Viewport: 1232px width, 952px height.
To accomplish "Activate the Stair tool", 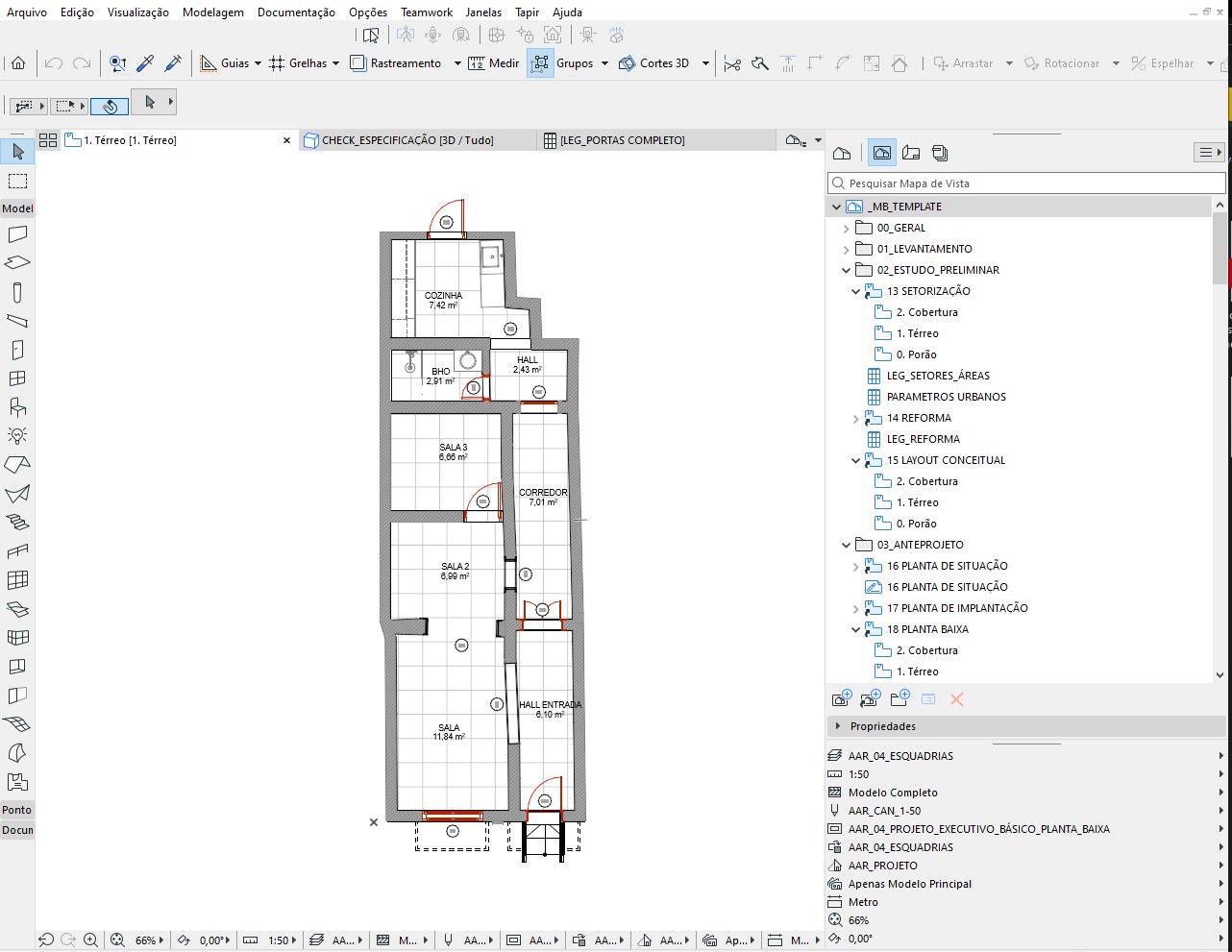I will click(x=17, y=523).
